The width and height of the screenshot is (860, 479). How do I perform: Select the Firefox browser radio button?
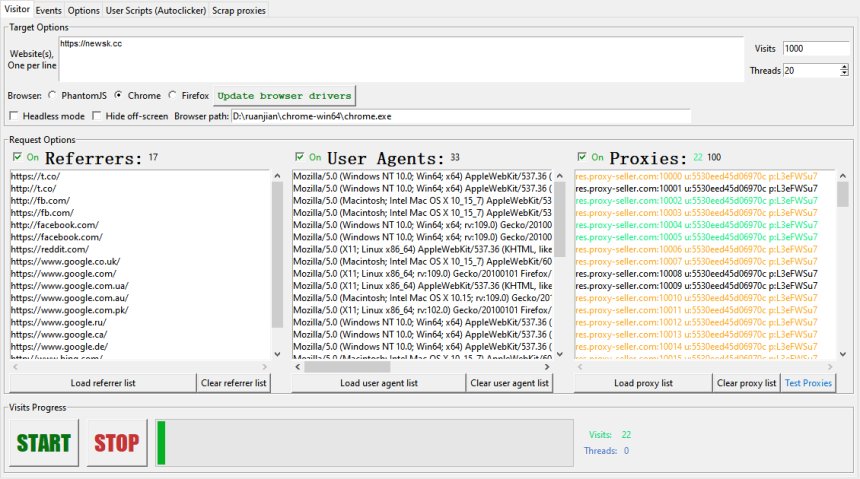[x=172, y=96]
